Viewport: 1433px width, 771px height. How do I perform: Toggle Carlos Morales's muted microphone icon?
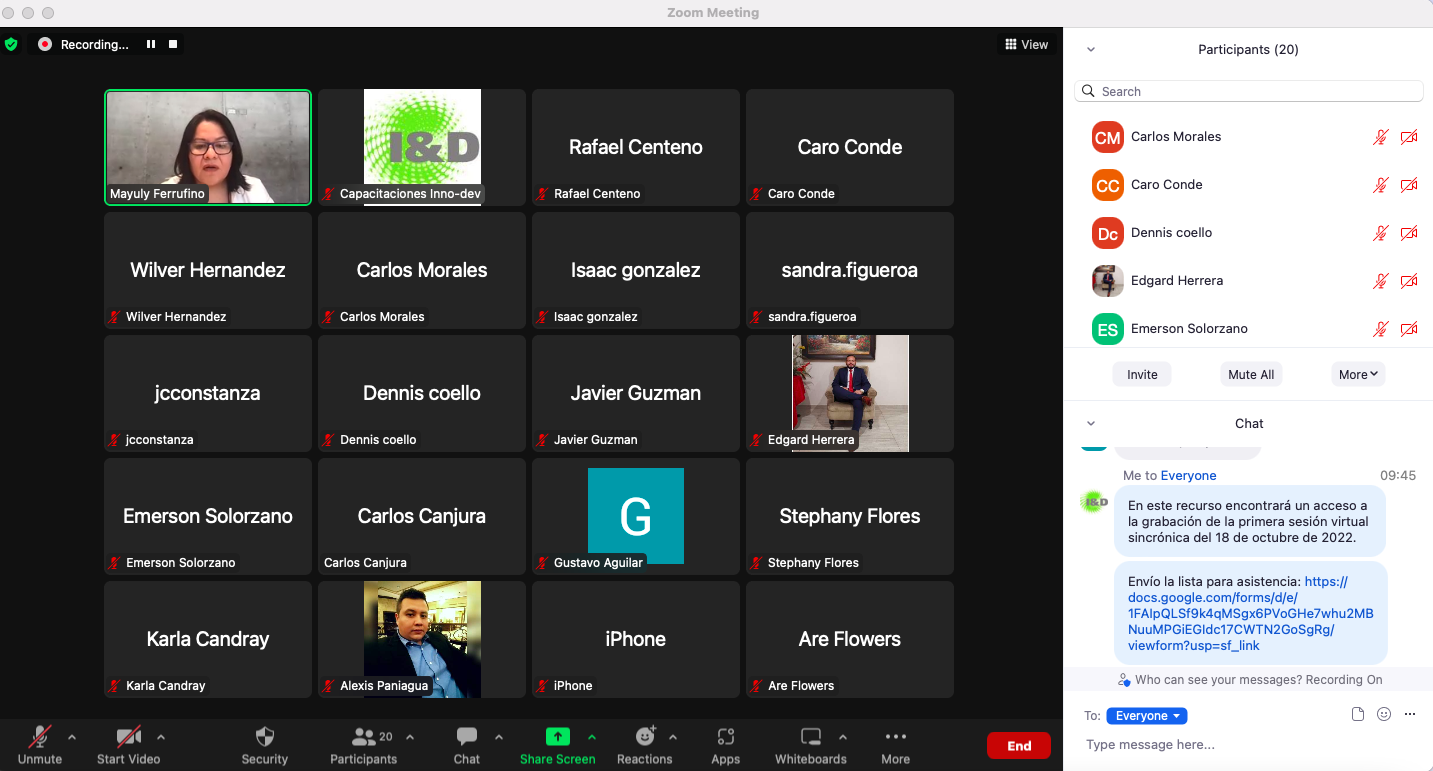tap(1380, 137)
